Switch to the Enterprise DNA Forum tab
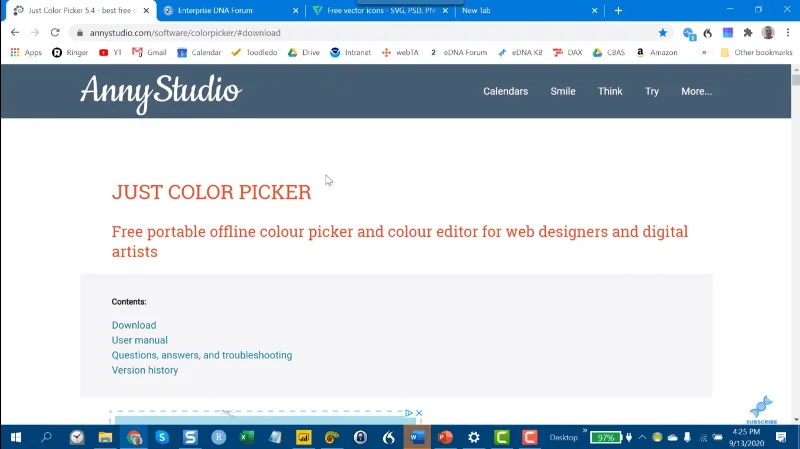This screenshot has height=449, width=800. [x=232, y=10]
